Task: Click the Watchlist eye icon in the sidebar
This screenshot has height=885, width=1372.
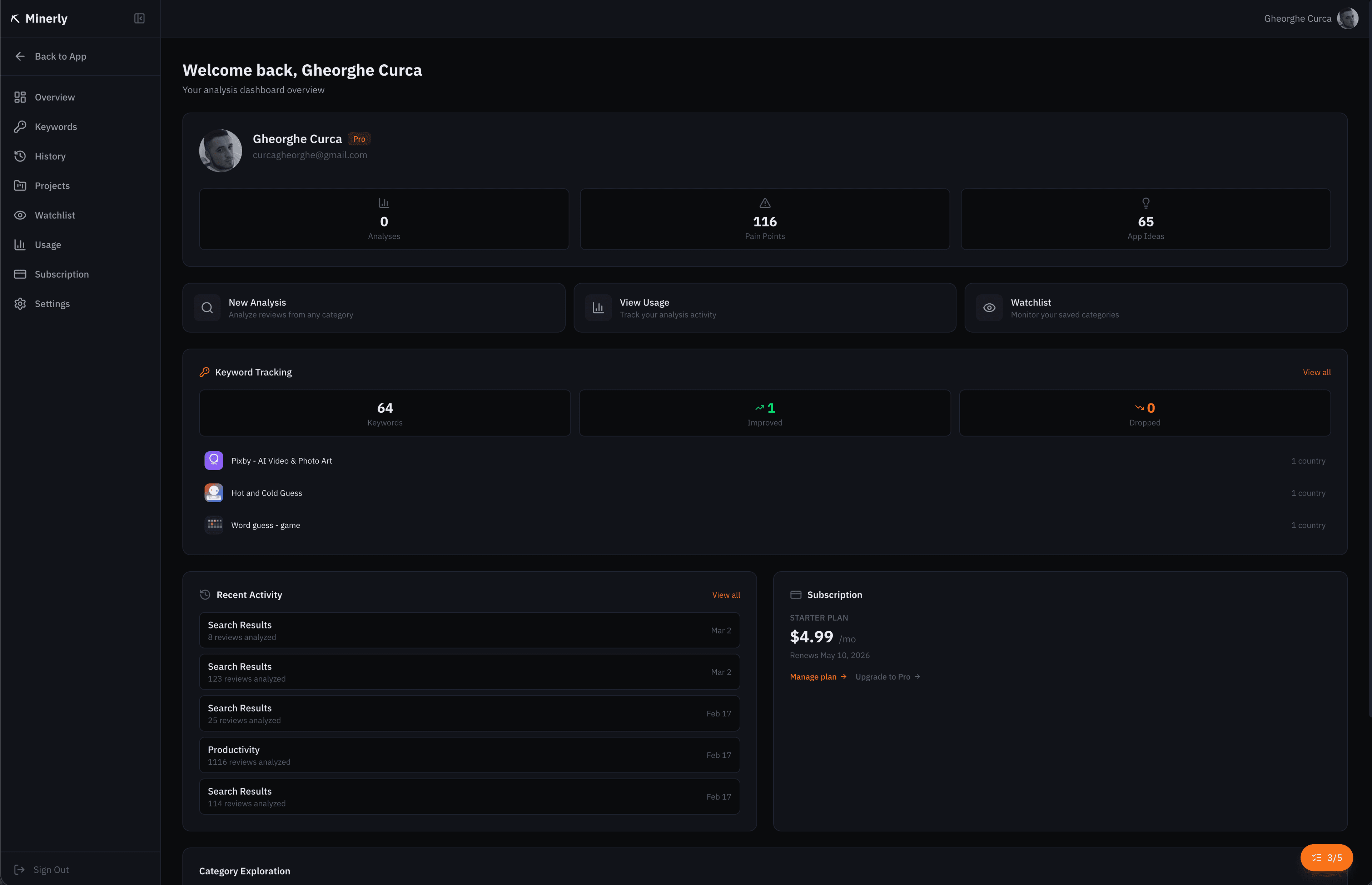Action: point(20,215)
